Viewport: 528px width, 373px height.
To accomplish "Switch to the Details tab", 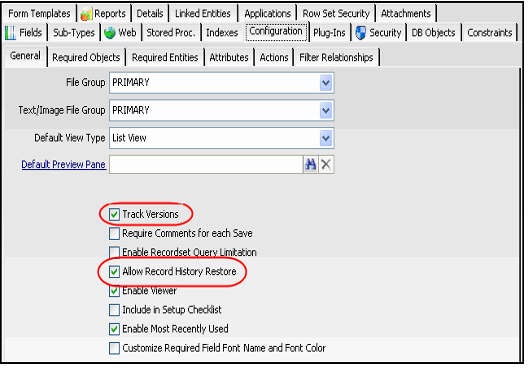I will [x=150, y=13].
